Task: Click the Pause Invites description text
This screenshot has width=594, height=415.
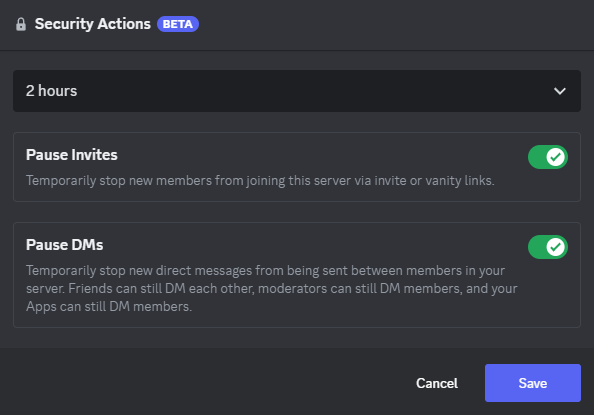Action: [x=260, y=180]
